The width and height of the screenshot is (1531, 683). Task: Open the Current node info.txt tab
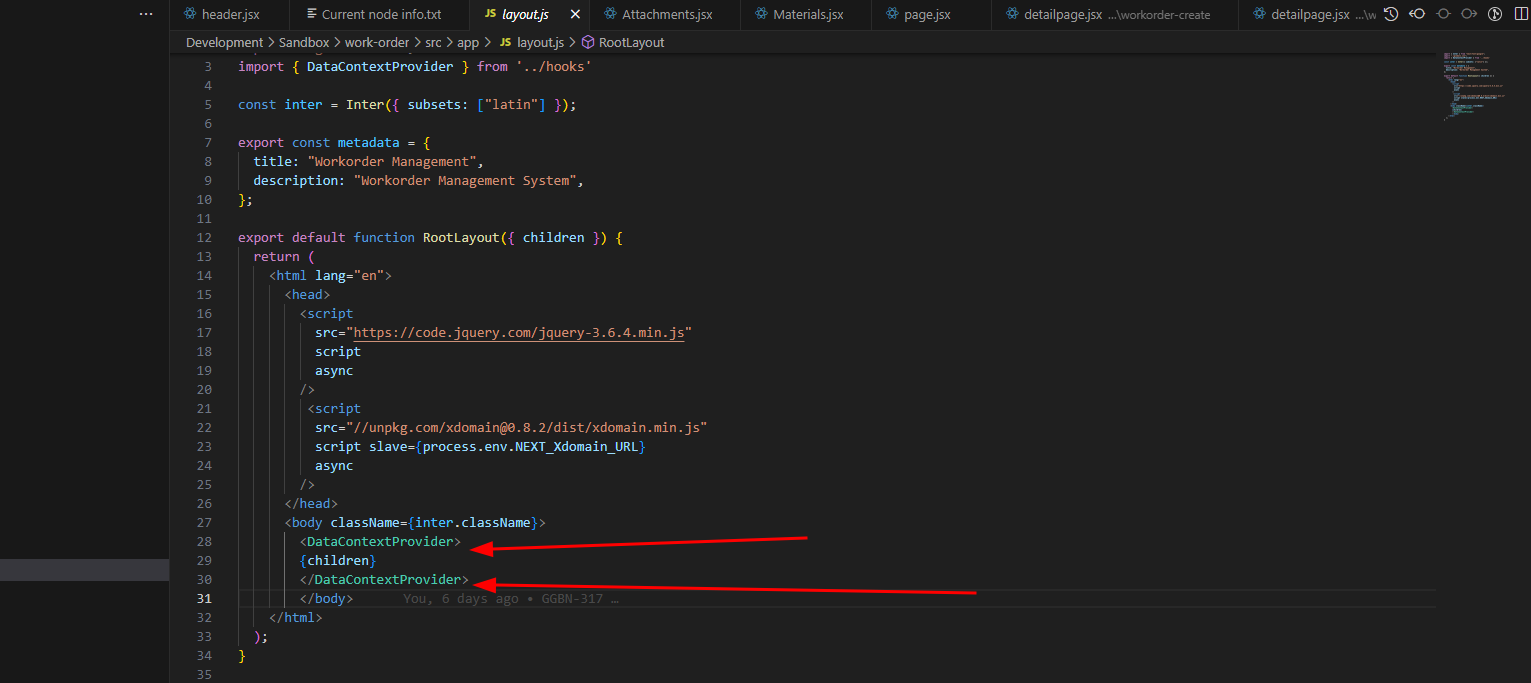[380, 15]
